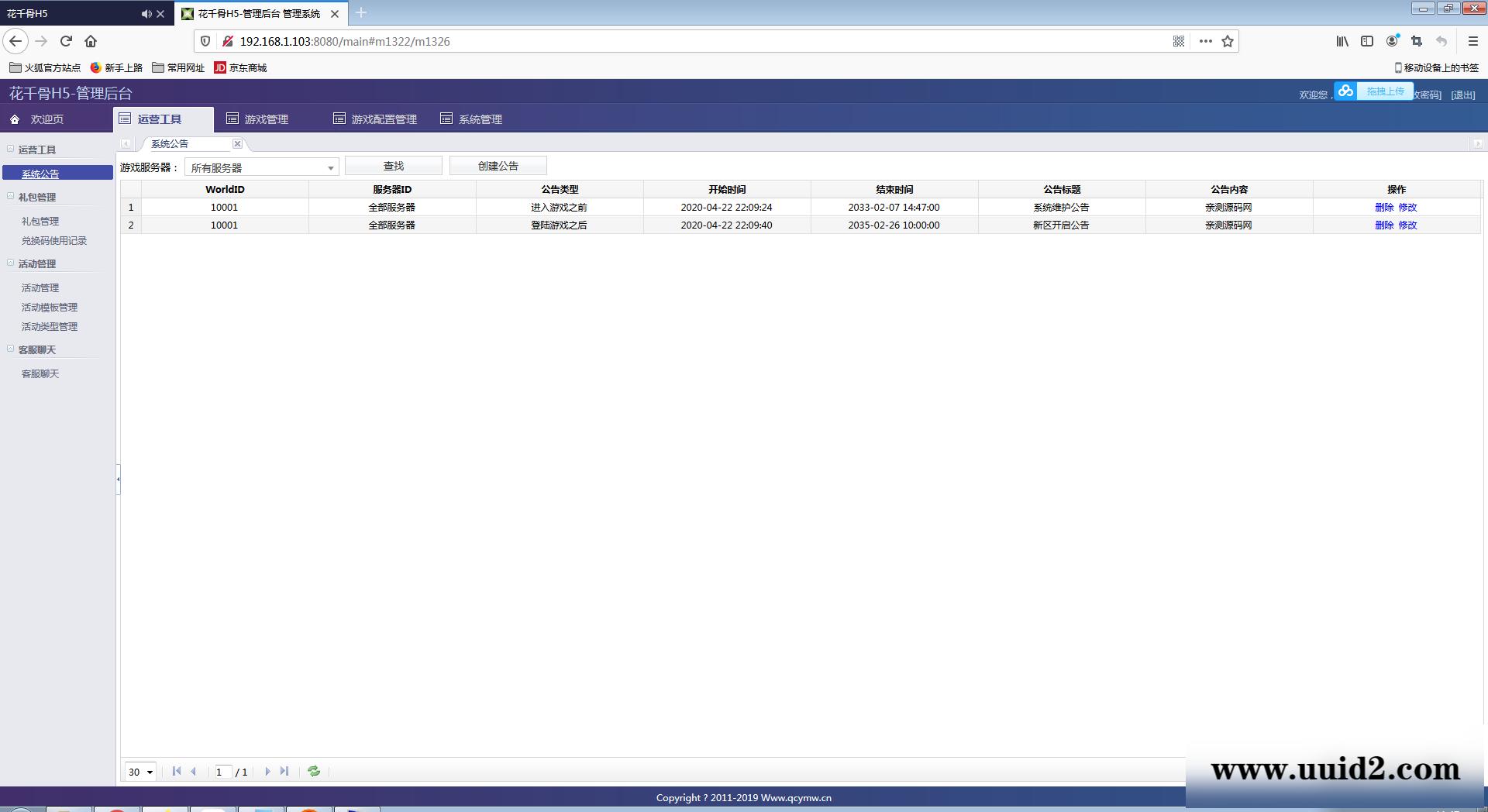Open the page size dropdown showing 30
The width and height of the screenshot is (1488, 812).
(141, 772)
